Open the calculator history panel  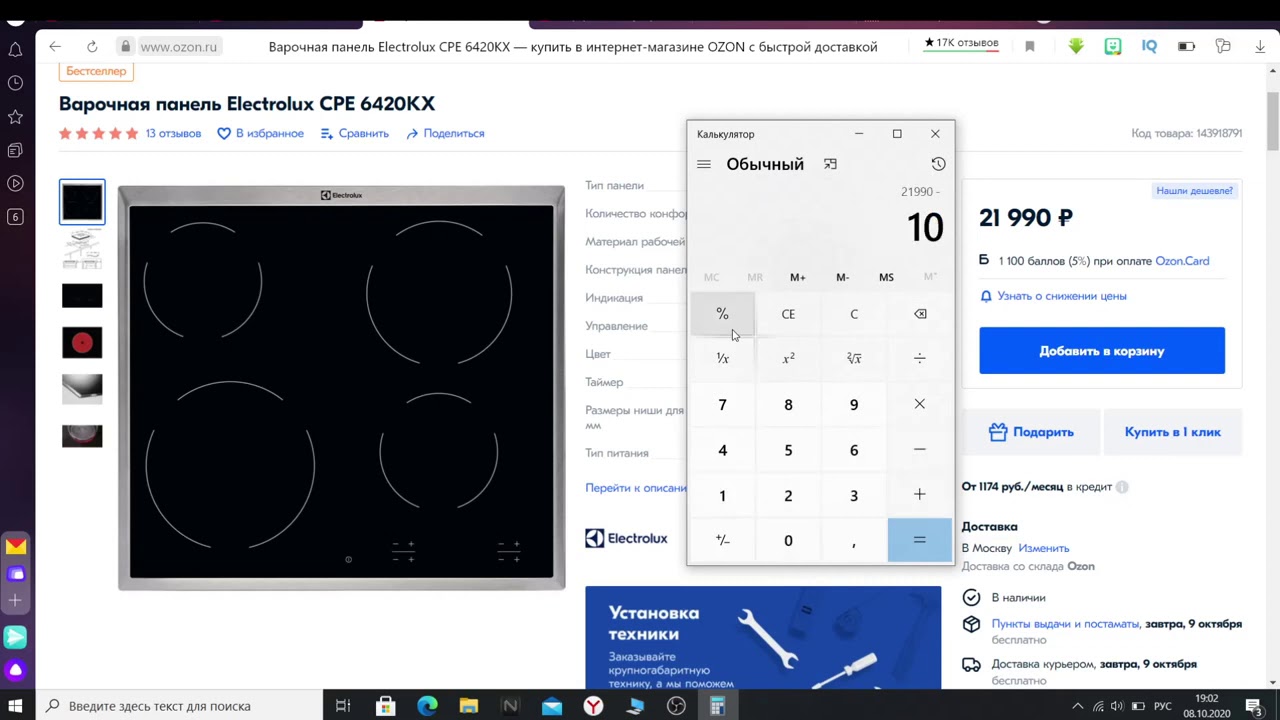pos(938,164)
